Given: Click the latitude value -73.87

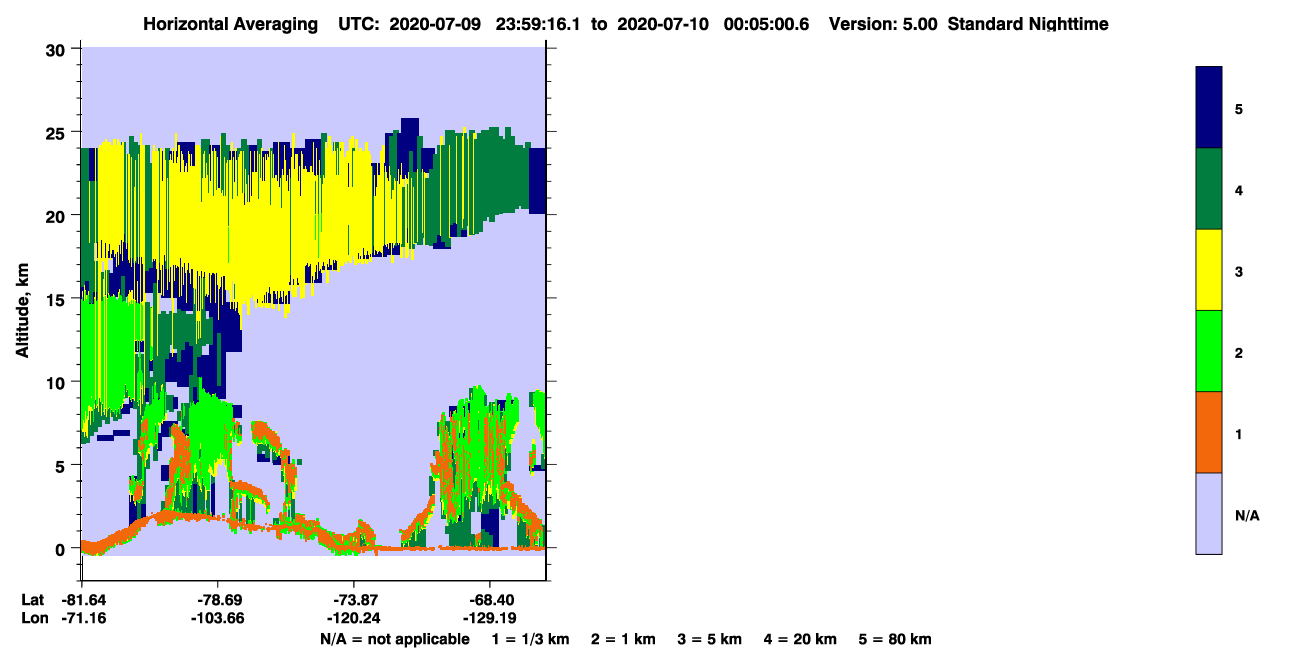Looking at the screenshot, I should pyautogui.click(x=354, y=600).
